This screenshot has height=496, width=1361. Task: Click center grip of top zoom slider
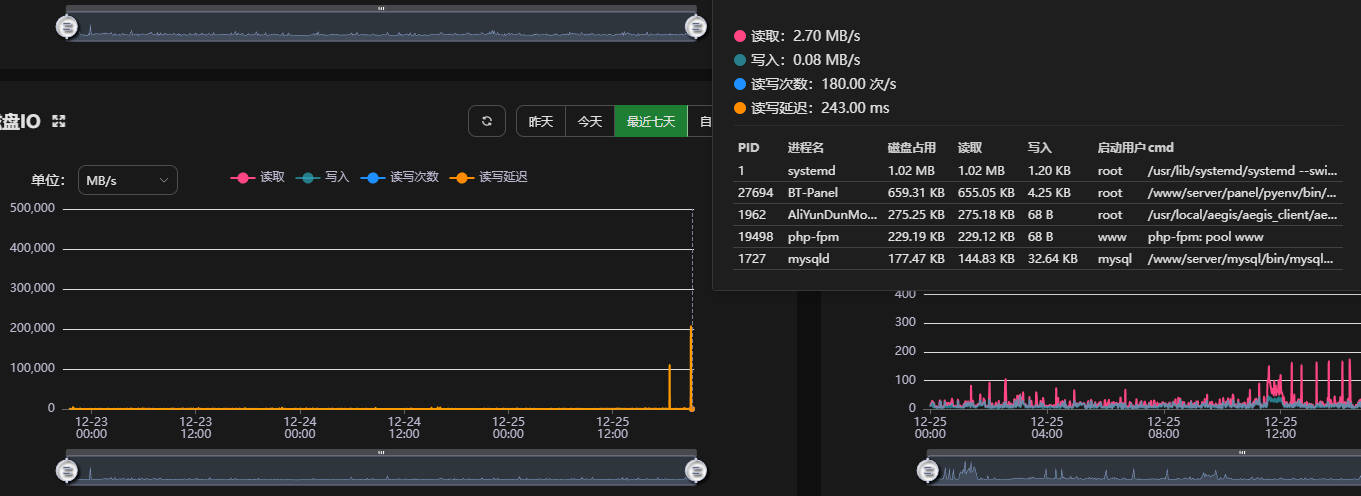(380, 8)
